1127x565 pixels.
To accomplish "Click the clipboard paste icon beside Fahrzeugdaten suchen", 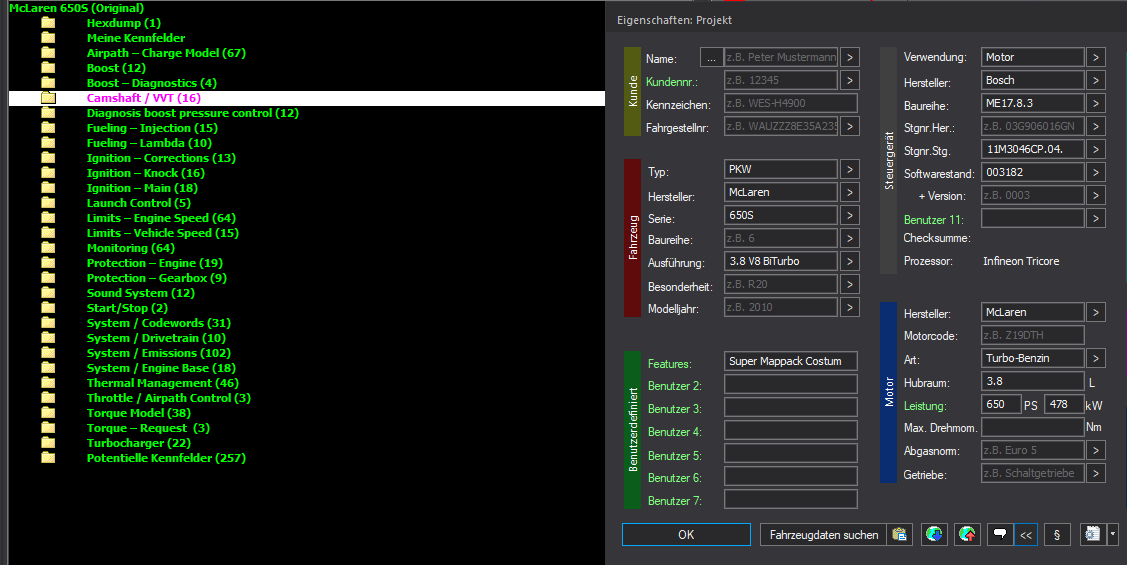I will 899,534.
